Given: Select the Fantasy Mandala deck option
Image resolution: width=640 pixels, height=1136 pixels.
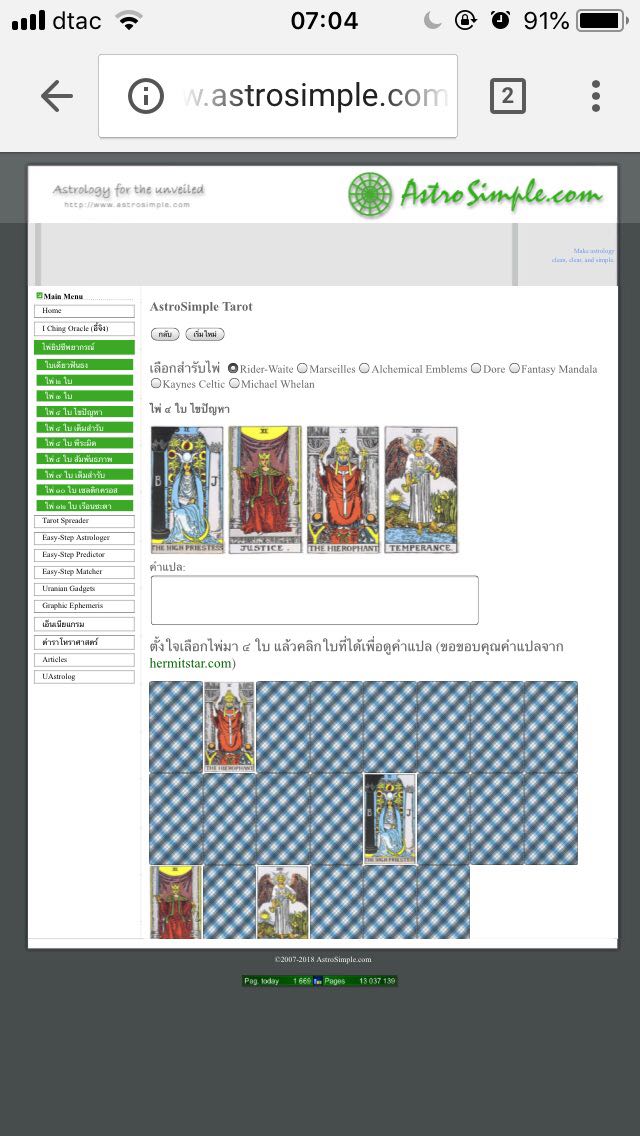Looking at the screenshot, I should point(515,368).
